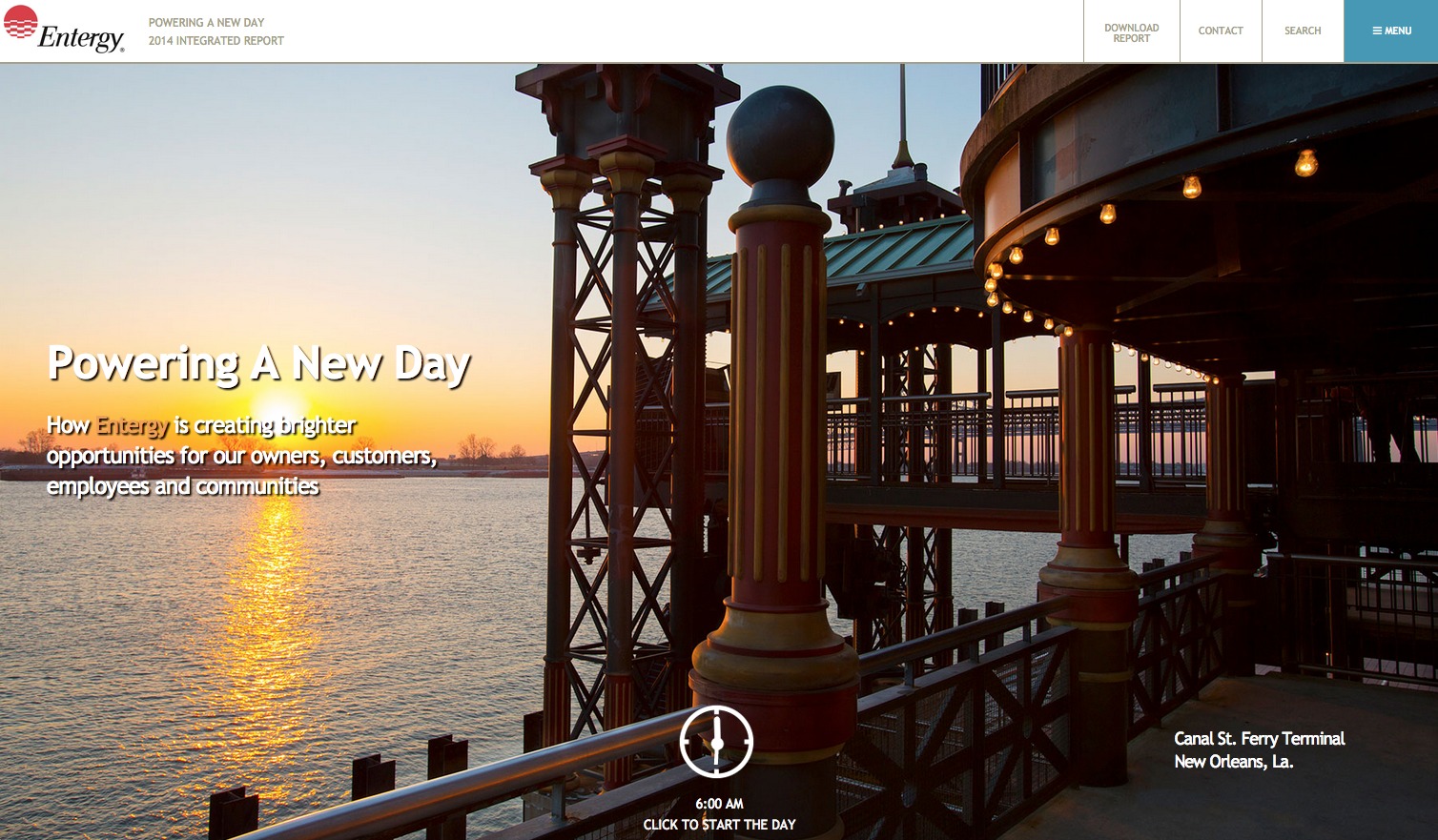Select the "2014 Integrated Report" header label

click(216, 41)
